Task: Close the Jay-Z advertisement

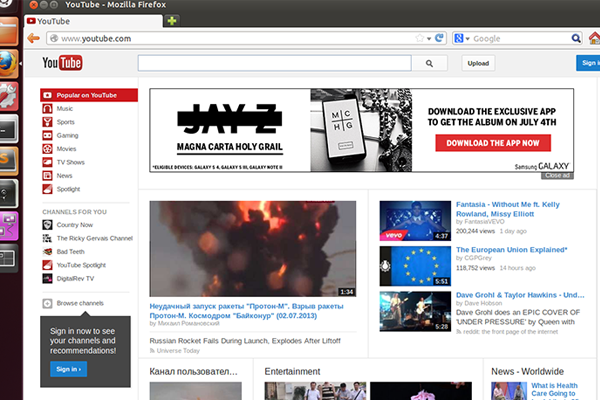Action: (557, 175)
